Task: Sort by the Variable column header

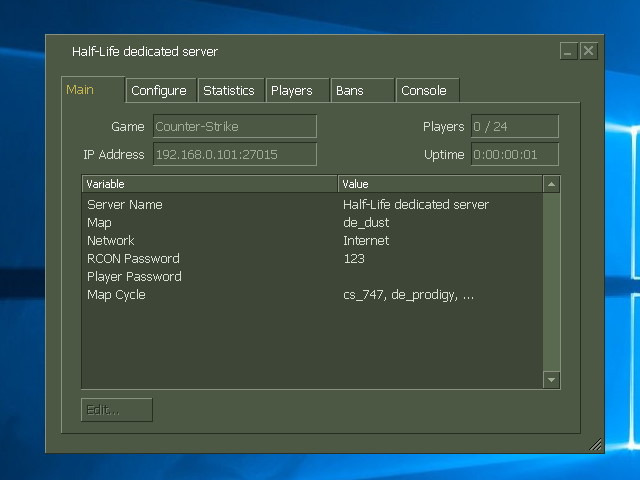Action: (210, 184)
